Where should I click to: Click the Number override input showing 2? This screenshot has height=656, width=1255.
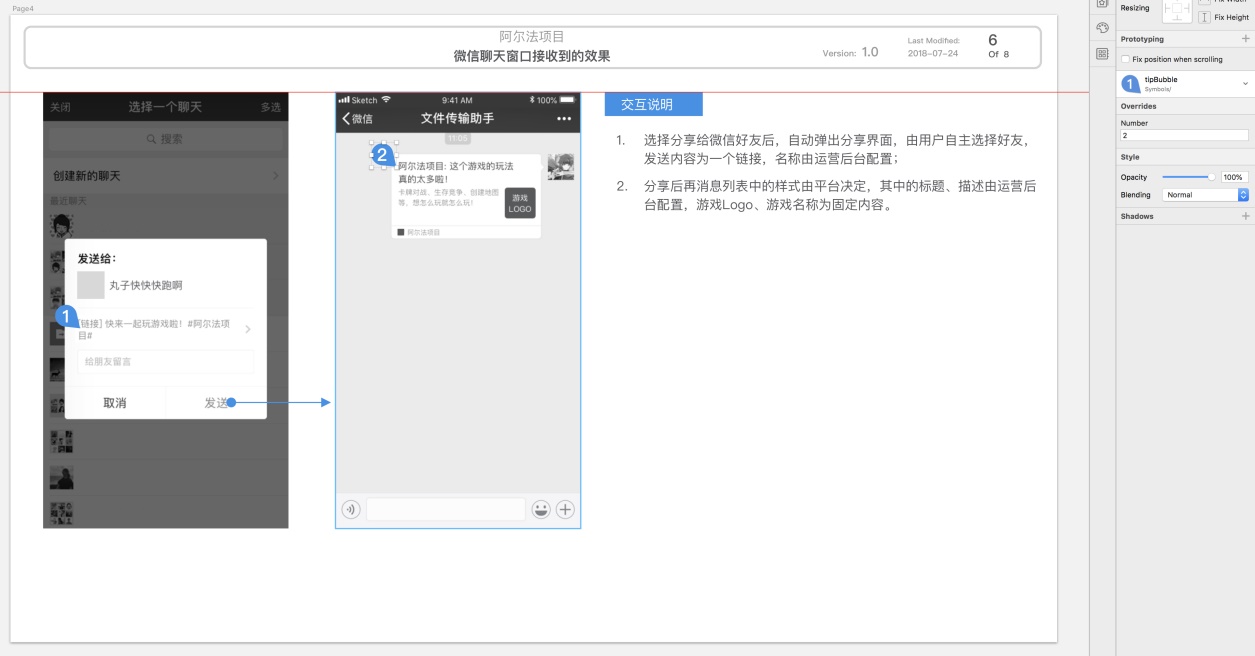(x=1184, y=134)
